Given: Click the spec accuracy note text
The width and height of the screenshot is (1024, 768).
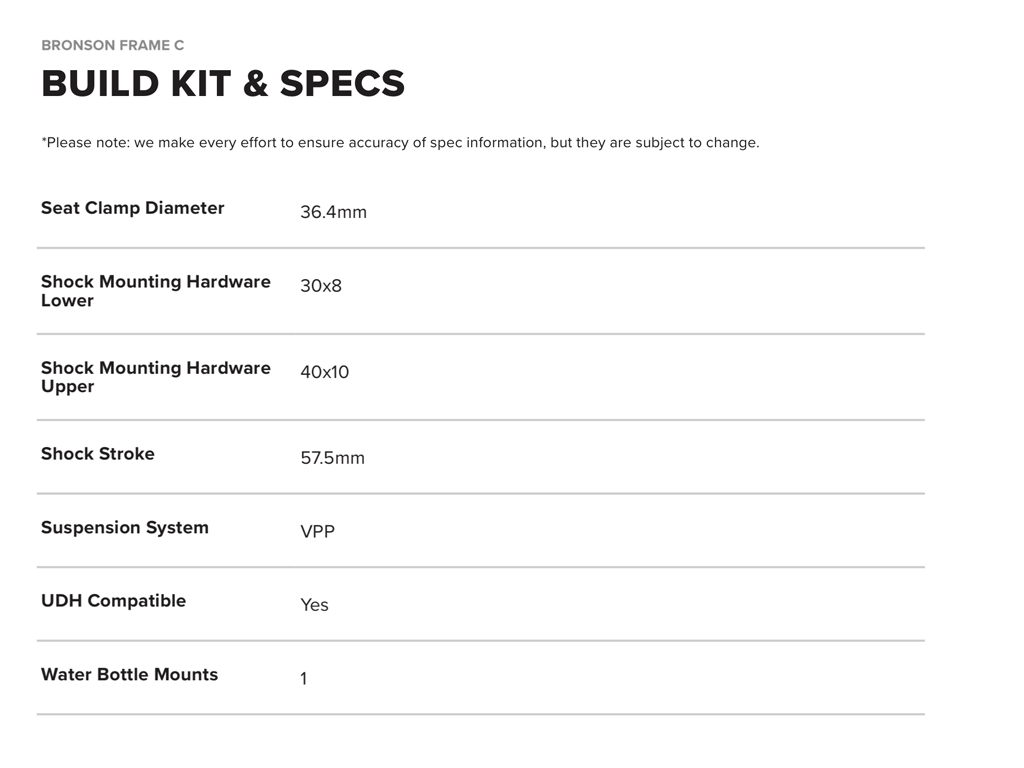Looking at the screenshot, I should (x=400, y=143).
